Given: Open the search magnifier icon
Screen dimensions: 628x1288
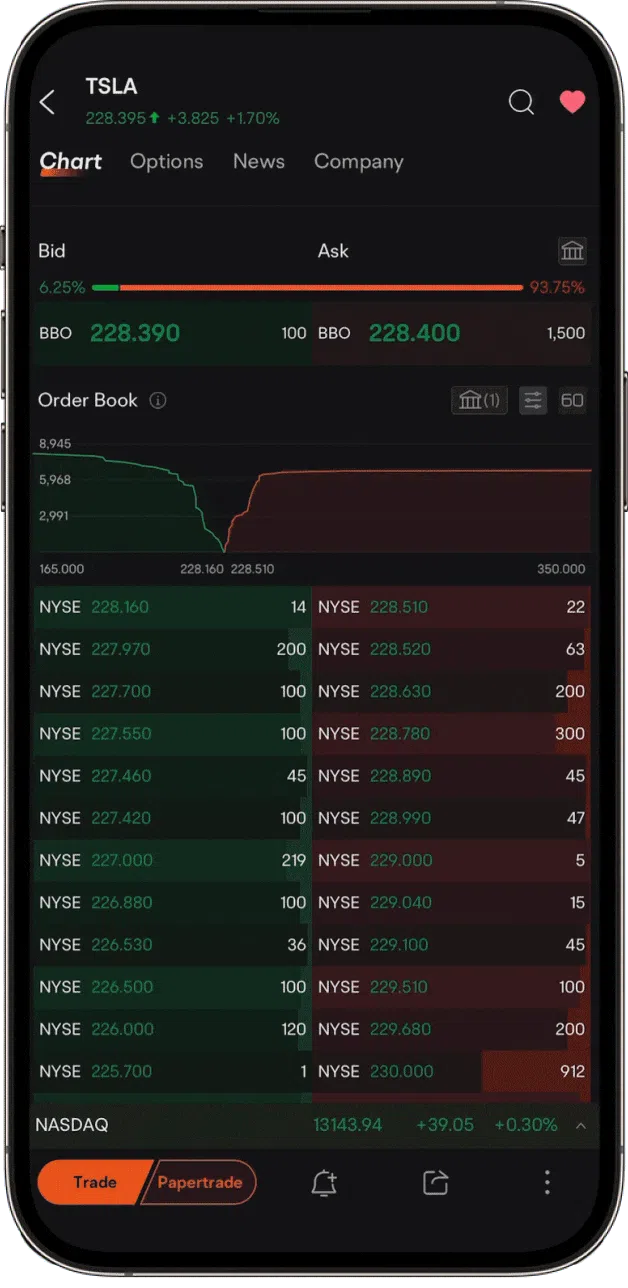Looking at the screenshot, I should (521, 102).
